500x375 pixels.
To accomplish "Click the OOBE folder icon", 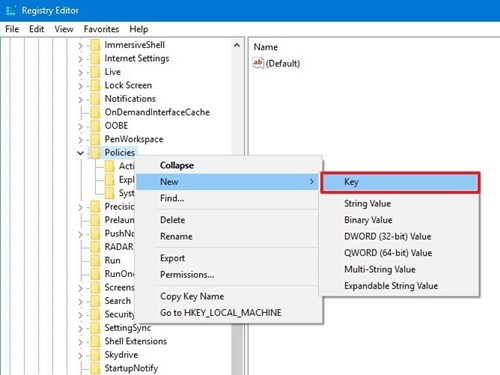I will coord(95,126).
